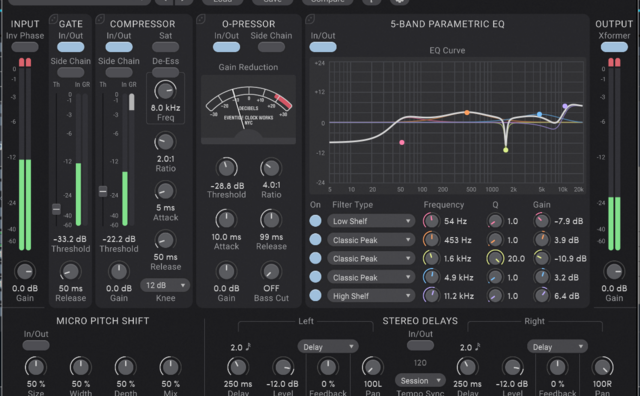Open the left Delay mode dropdown
Image resolution: width=640 pixels, height=396 pixels.
(328, 347)
